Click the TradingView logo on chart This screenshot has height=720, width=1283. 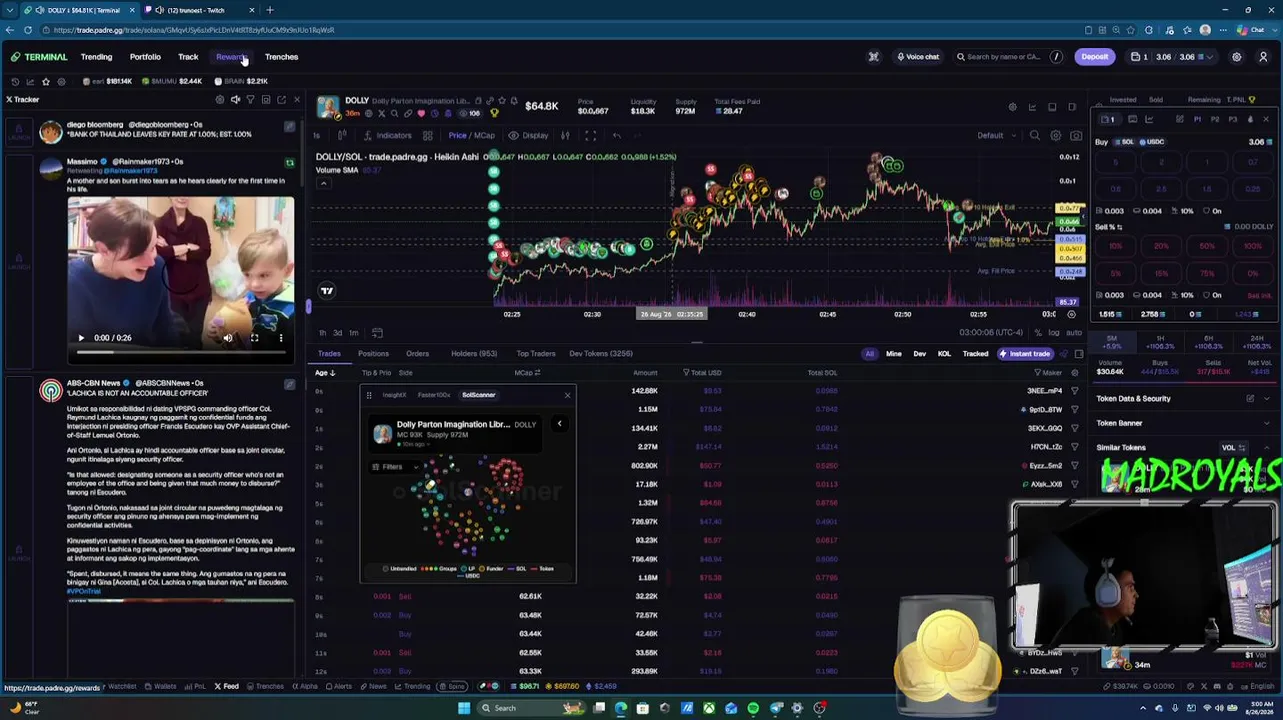327,291
